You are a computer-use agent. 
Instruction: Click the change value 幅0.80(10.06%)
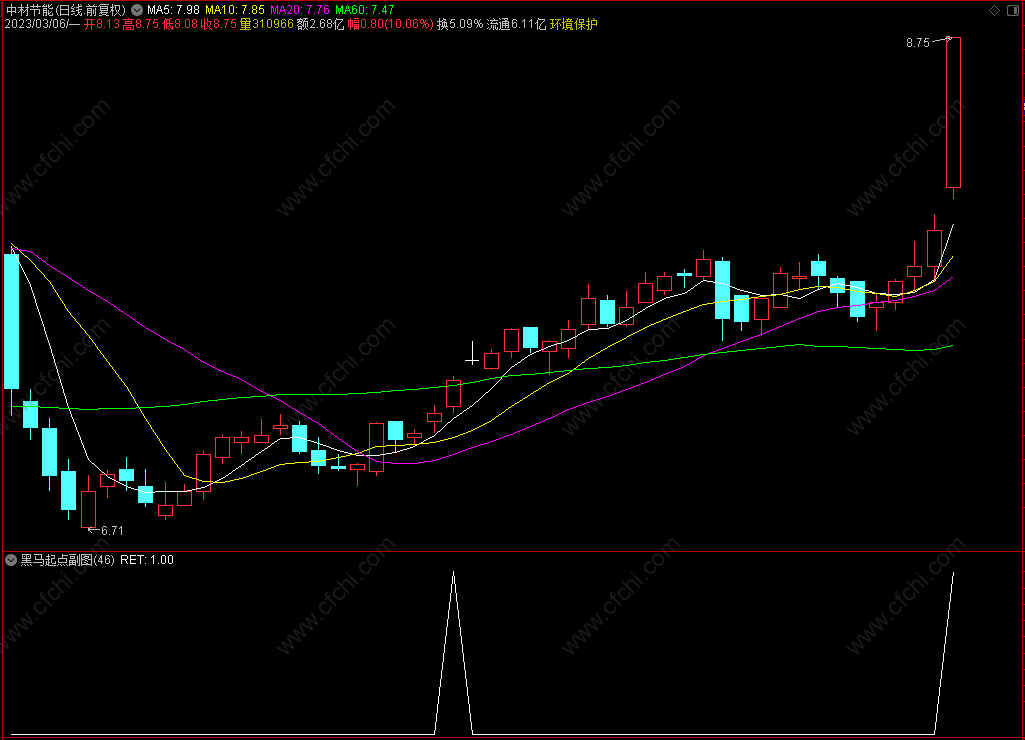click(390, 24)
